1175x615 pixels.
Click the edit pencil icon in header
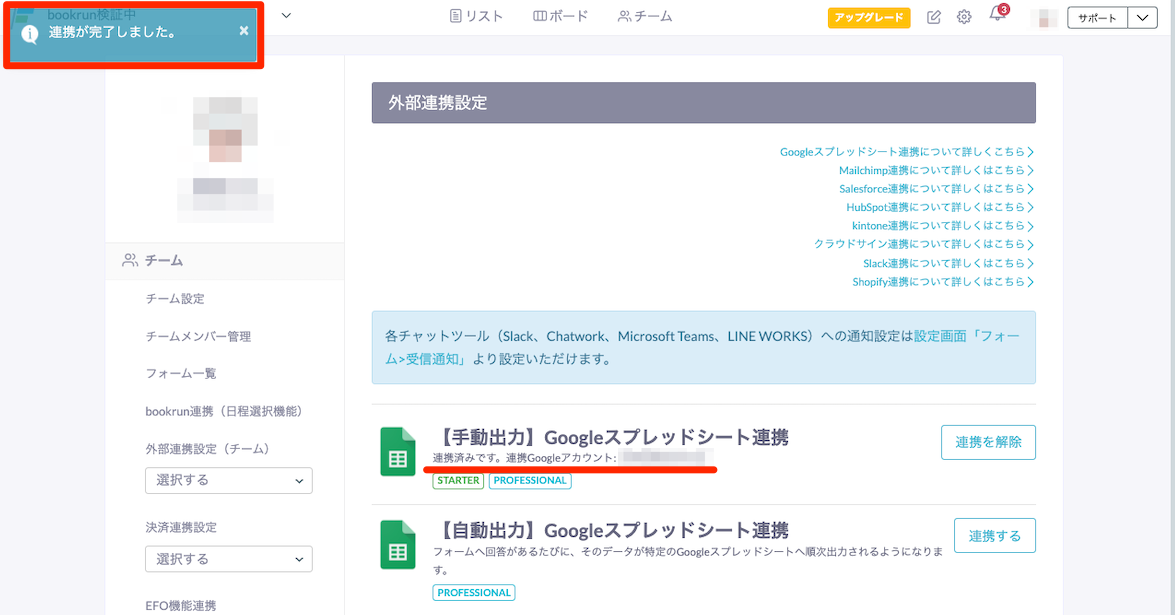pyautogui.click(x=934, y=17)
